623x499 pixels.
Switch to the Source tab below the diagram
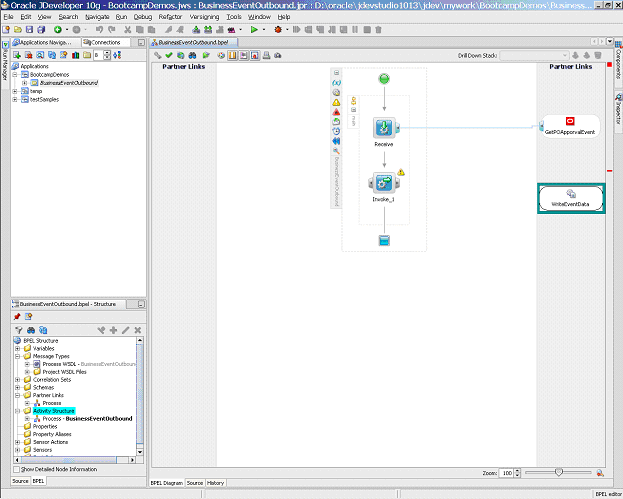pyautogui.click(x=195, y=483)
